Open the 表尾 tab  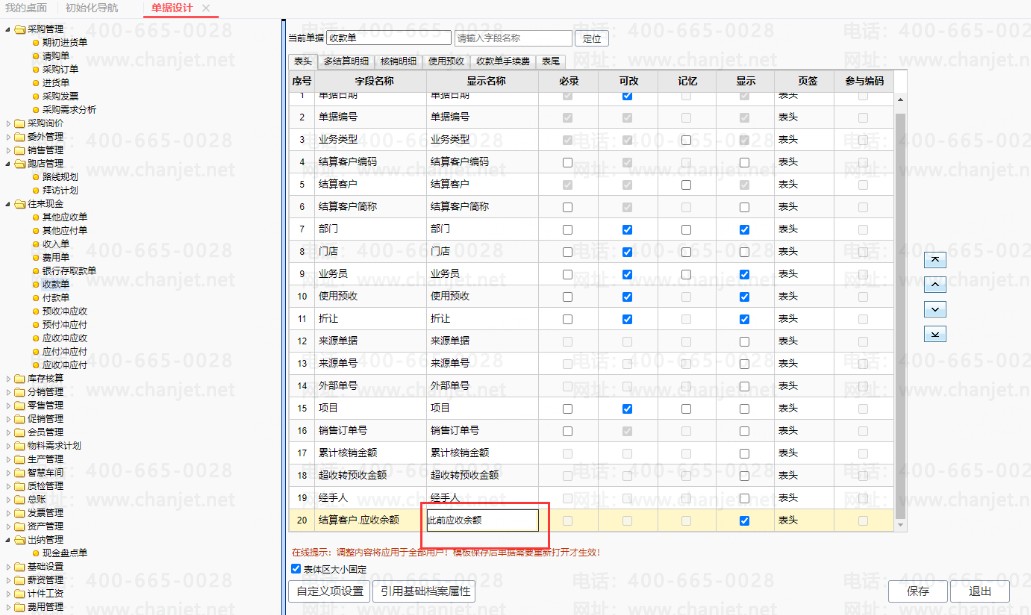pos(551,61)
